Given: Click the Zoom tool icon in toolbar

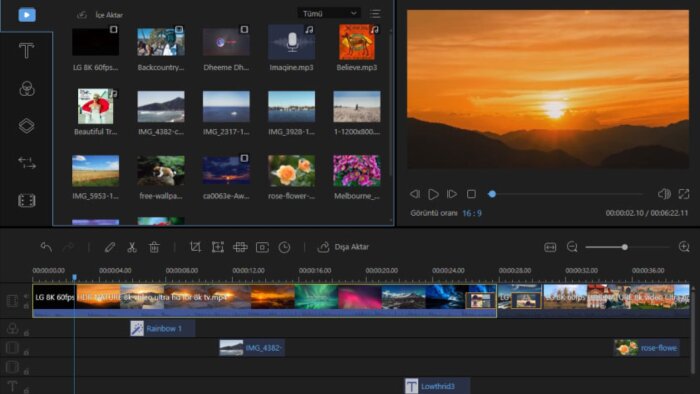Looking at the screenshot, I should pyautogui.click(x=217, y=247).
